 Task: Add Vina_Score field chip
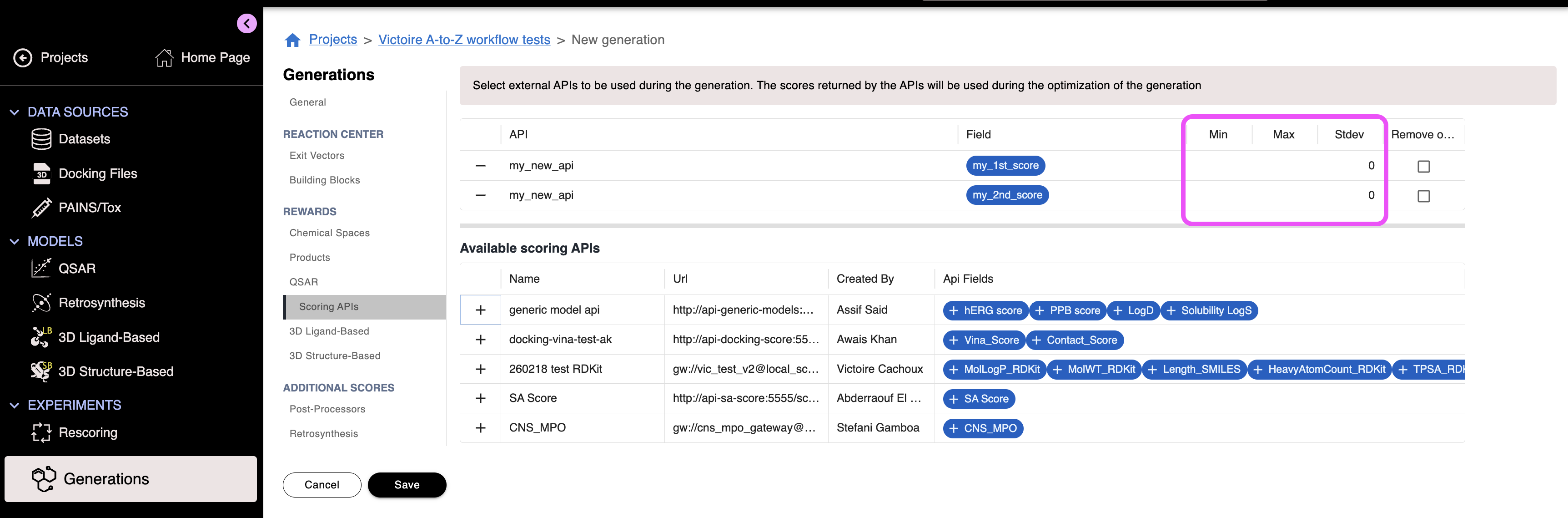(x=984, y=340)
